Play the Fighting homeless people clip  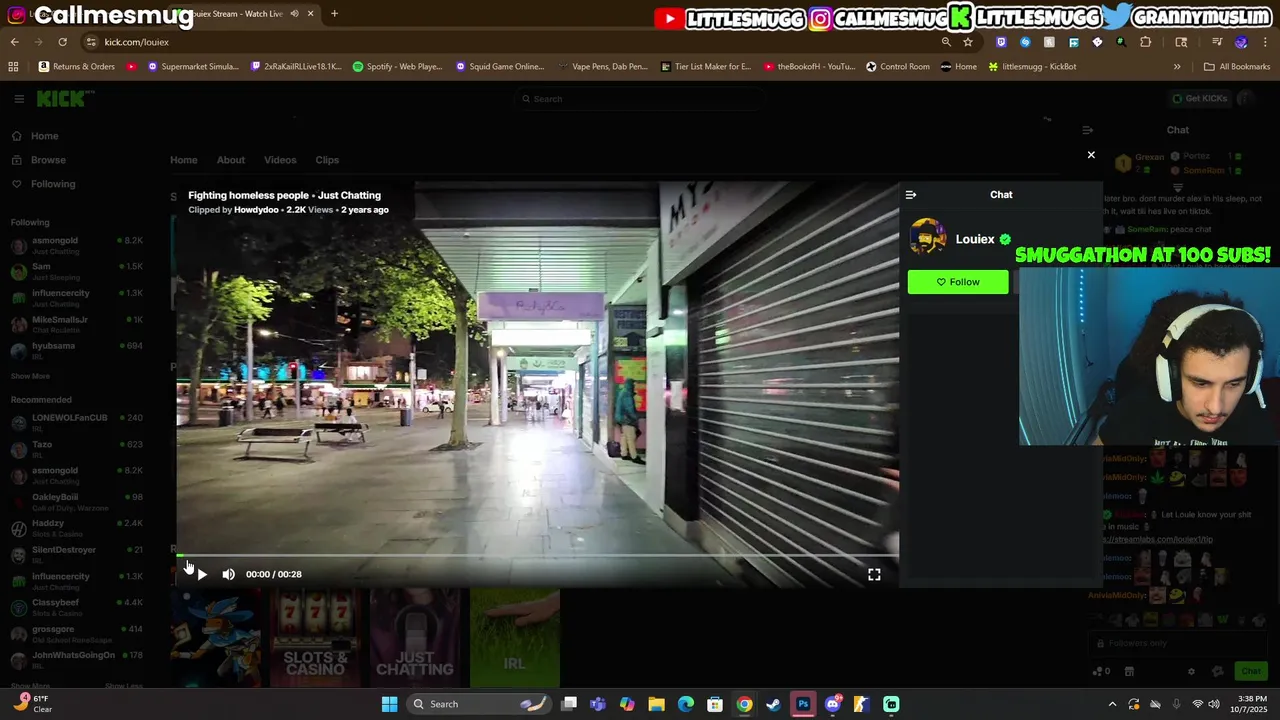[x=202, y=574]
